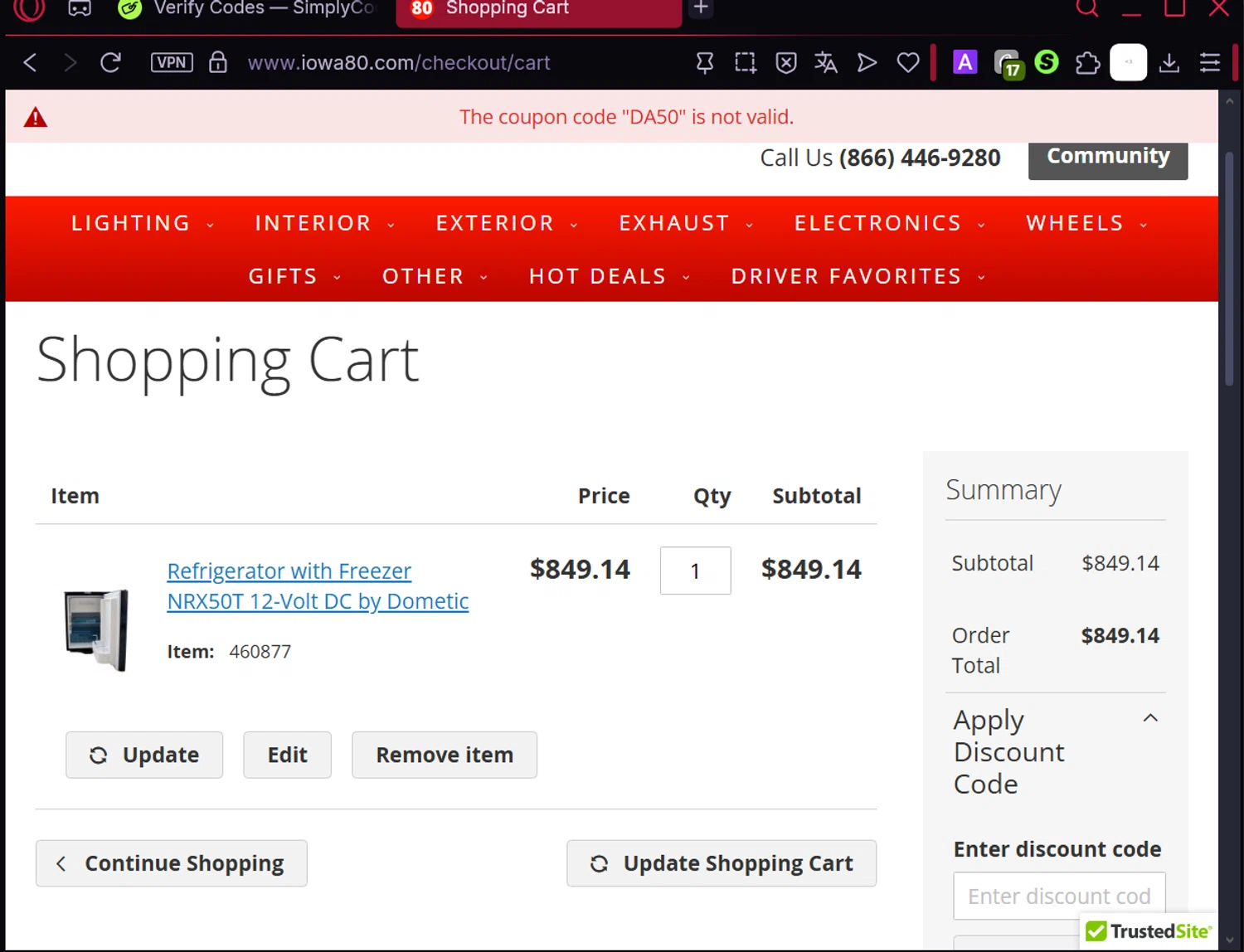Screen dimensions: 1244x952
Task: Click the 'DA50 is not valid' error message
Action: 626,117
